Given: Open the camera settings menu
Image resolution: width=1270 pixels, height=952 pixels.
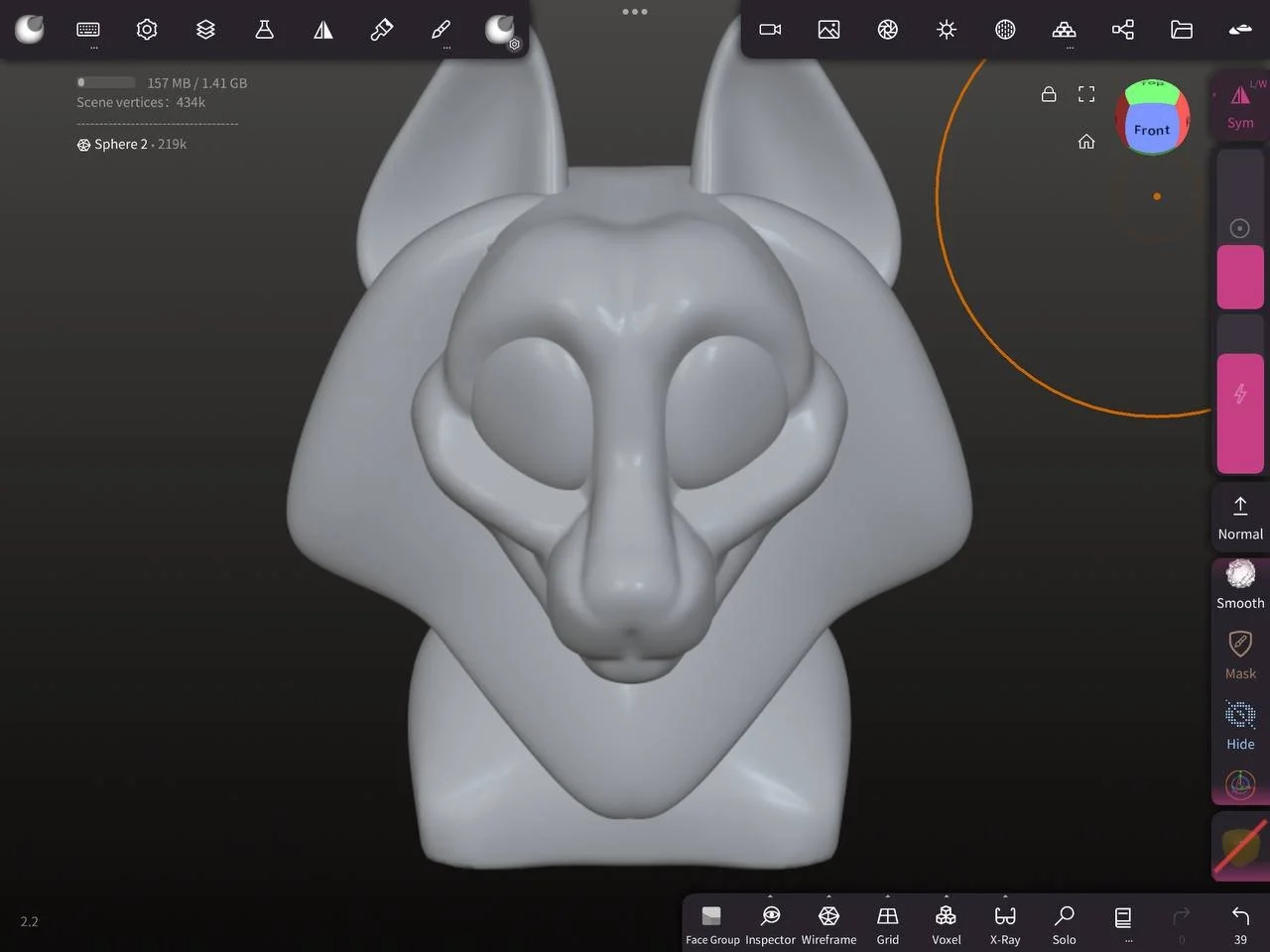Looking at the screenshot, I should point(770,30).
